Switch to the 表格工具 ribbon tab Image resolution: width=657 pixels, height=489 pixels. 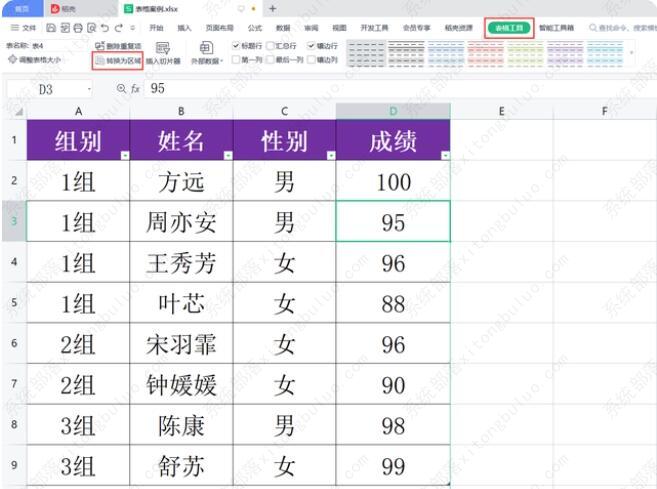[508, 28]
